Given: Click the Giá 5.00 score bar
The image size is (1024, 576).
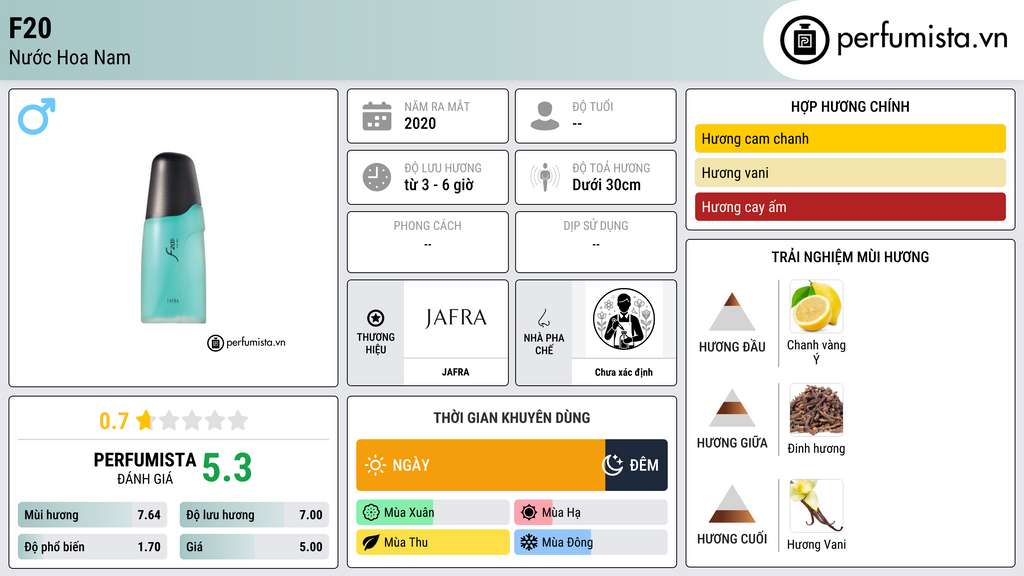Looking at the screenshot, I should [254, 547].
